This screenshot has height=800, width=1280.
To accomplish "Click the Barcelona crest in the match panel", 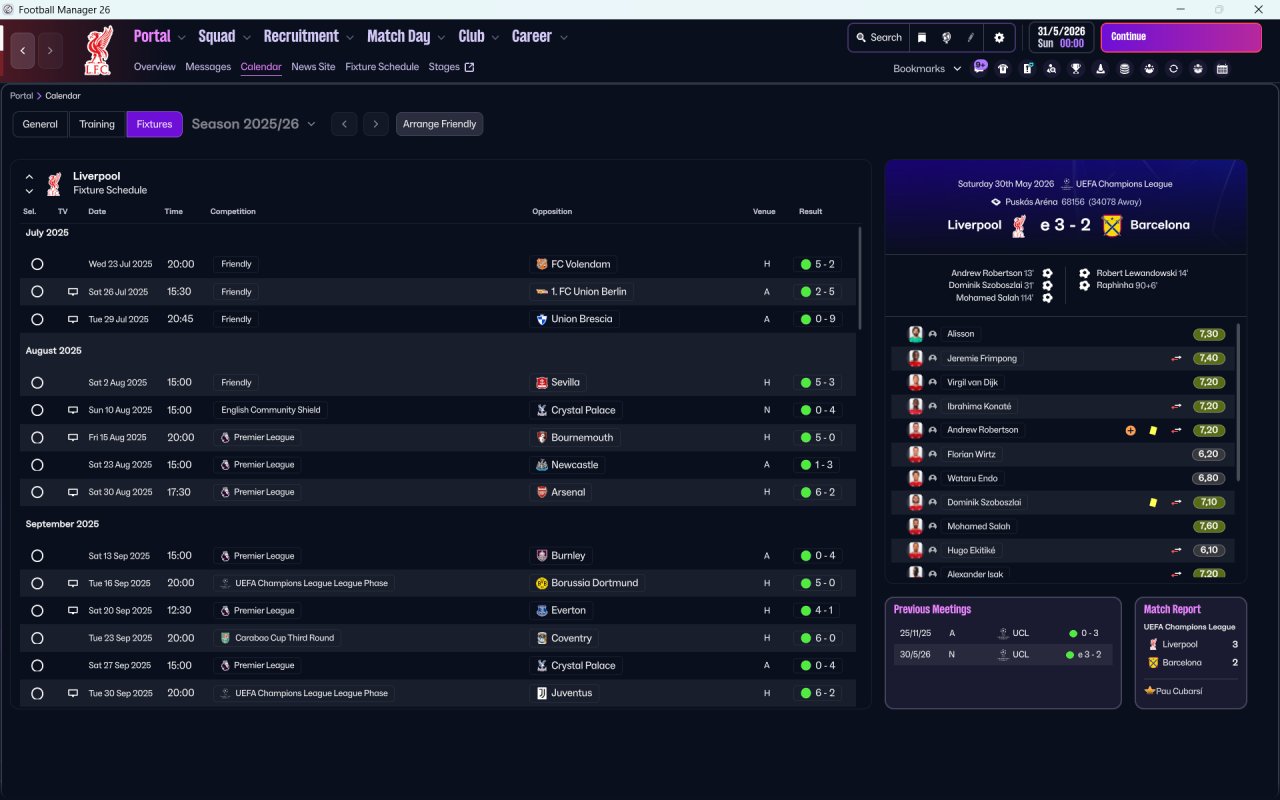I will (x=1111, y=225).
